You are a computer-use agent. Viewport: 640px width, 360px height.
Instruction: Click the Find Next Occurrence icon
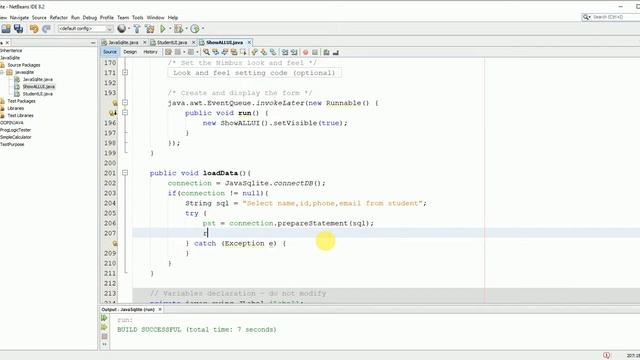(225, 52)
